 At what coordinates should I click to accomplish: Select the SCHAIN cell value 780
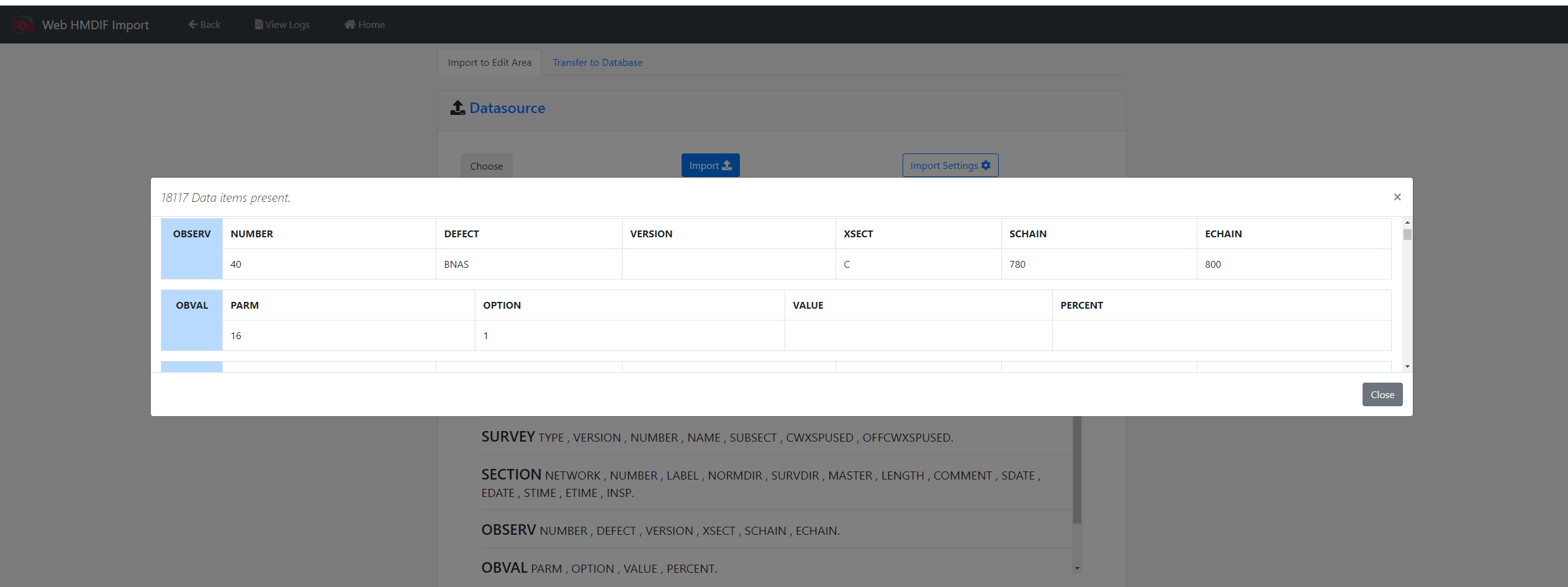(x=1099, y=264)
